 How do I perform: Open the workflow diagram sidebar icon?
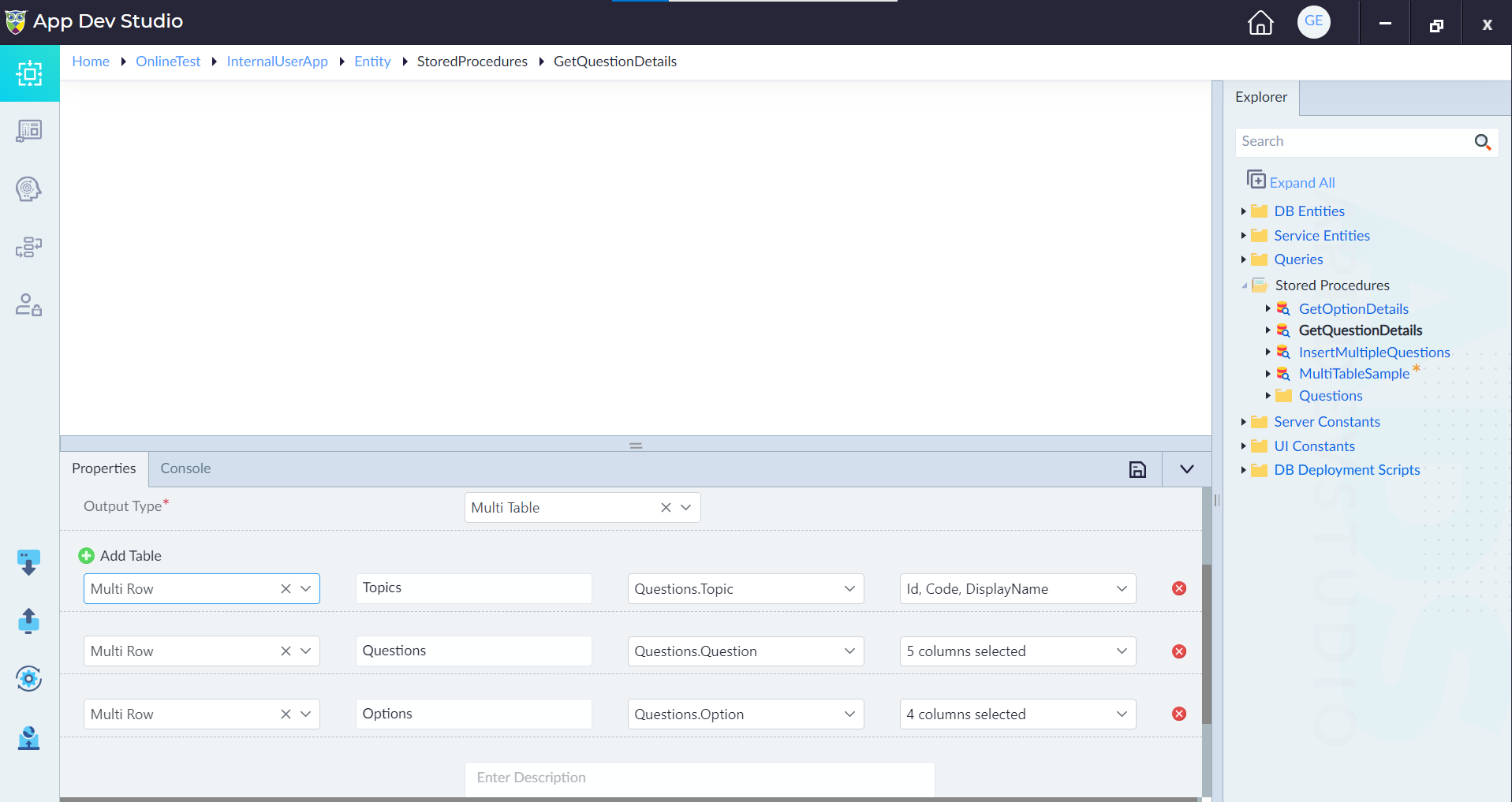(29, 247)
